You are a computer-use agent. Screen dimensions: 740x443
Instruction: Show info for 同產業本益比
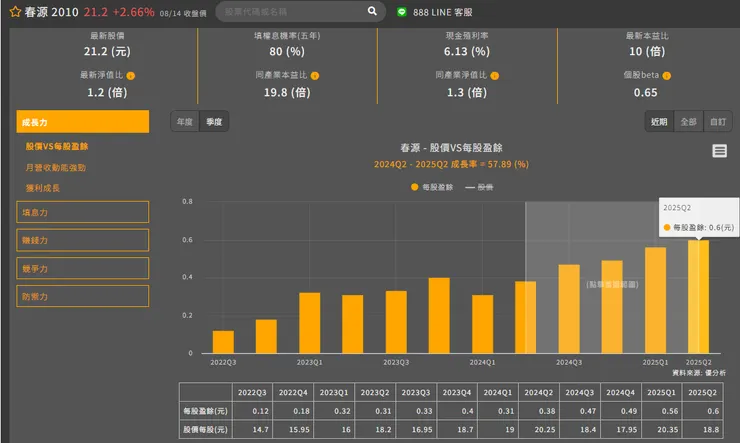click(x=315, y=75)
